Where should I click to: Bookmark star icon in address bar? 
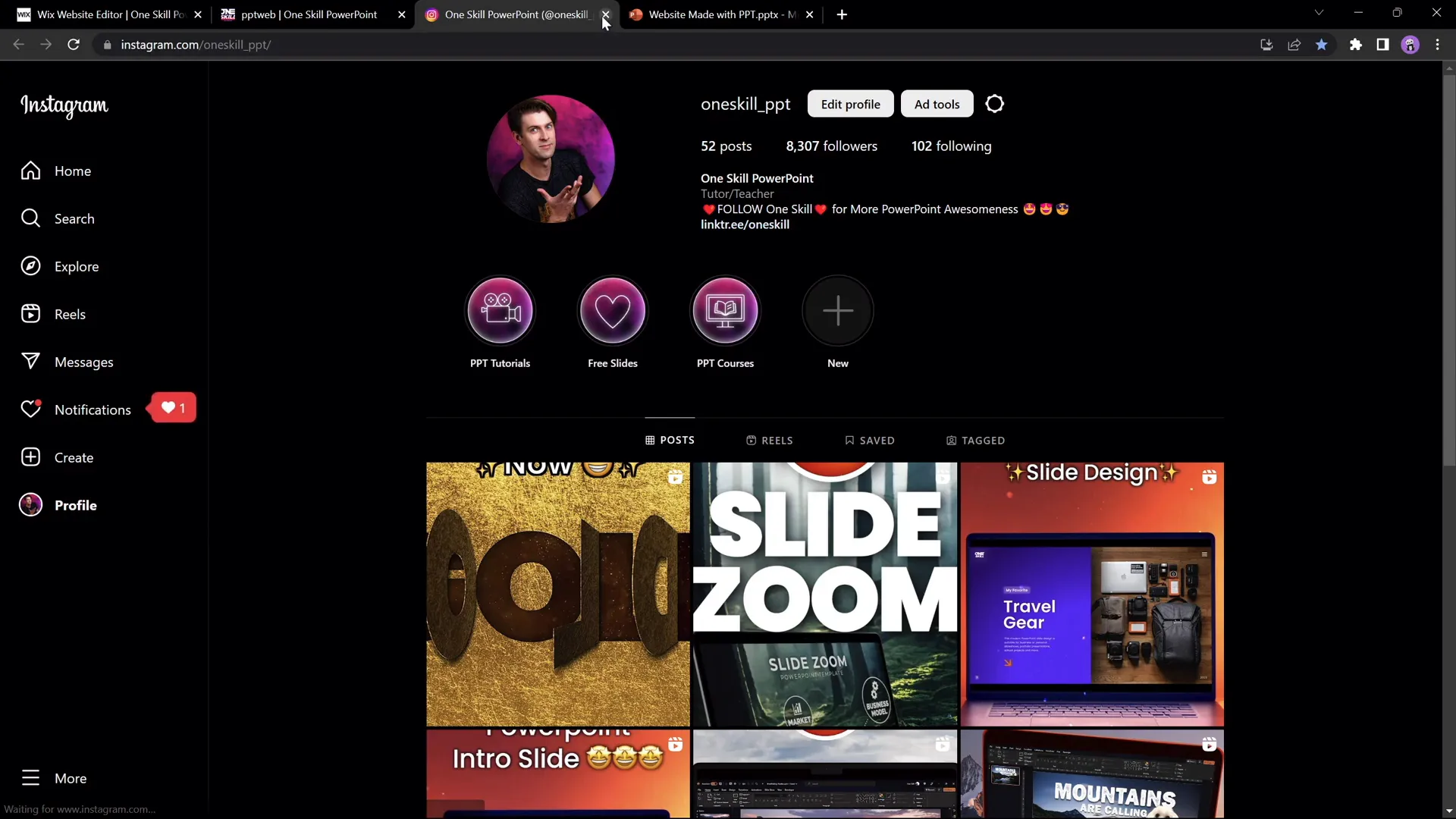(x=1321, y=45)
